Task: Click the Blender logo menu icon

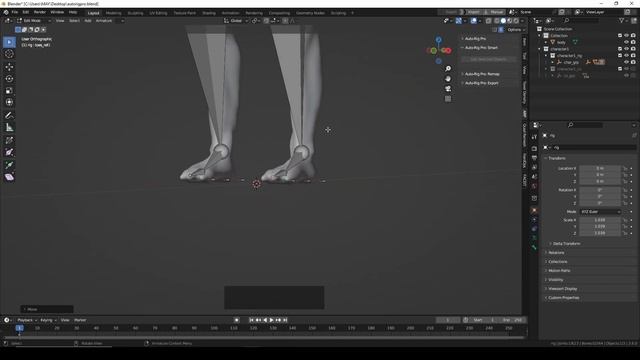Action: (6, 12)
